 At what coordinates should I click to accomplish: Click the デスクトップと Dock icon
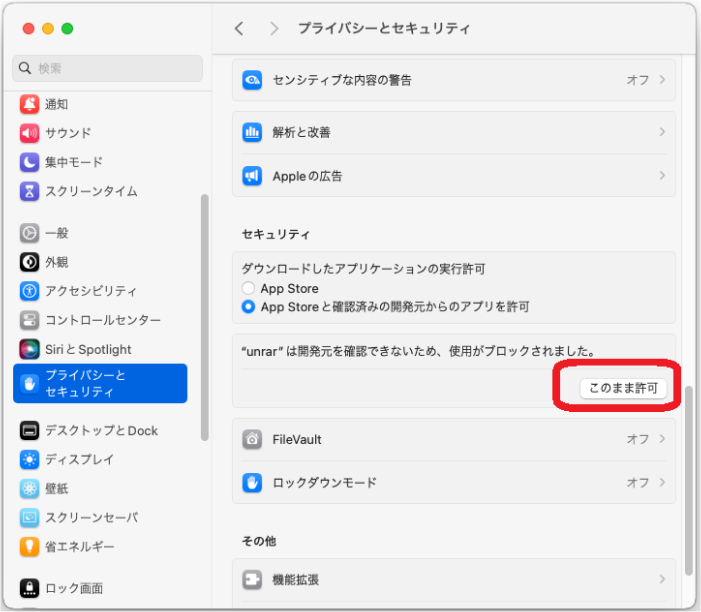coord(30,431)
